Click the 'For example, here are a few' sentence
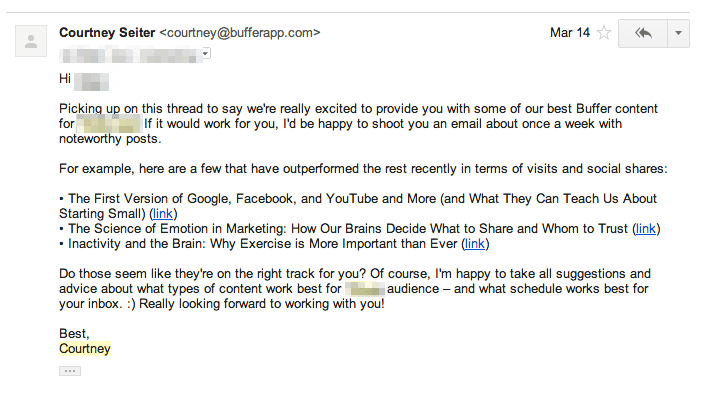Image resolution: width=701 pixels, height=393 pixels. pos(363,169)
